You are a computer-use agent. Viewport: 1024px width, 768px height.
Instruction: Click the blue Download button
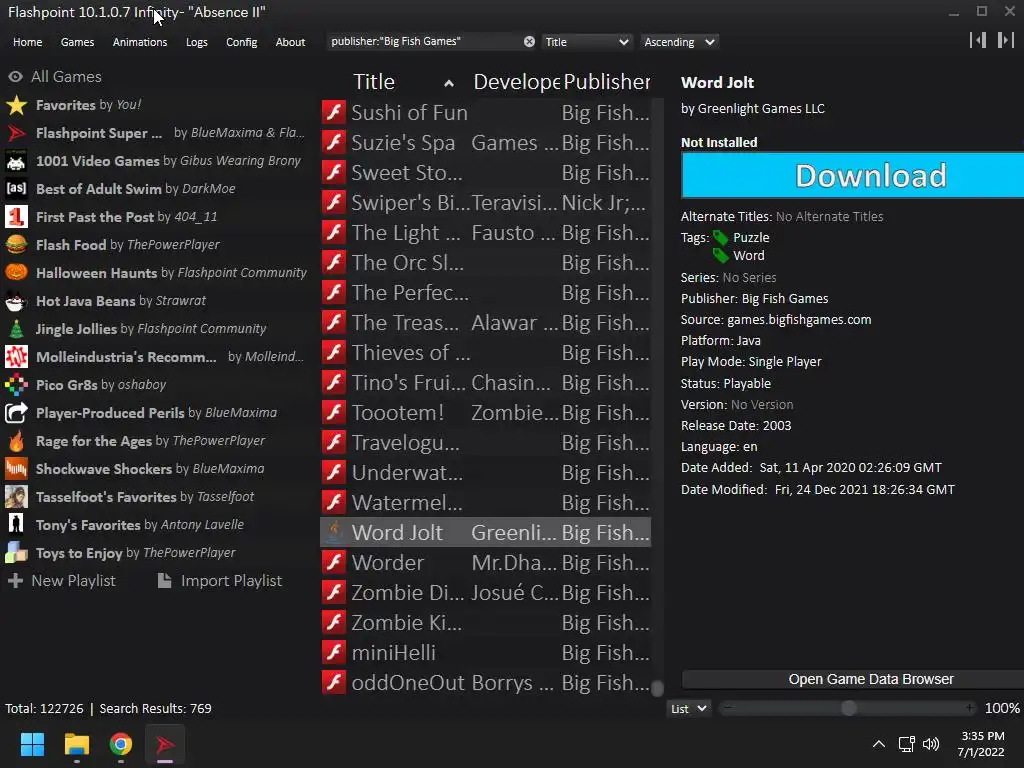(852, 176)
